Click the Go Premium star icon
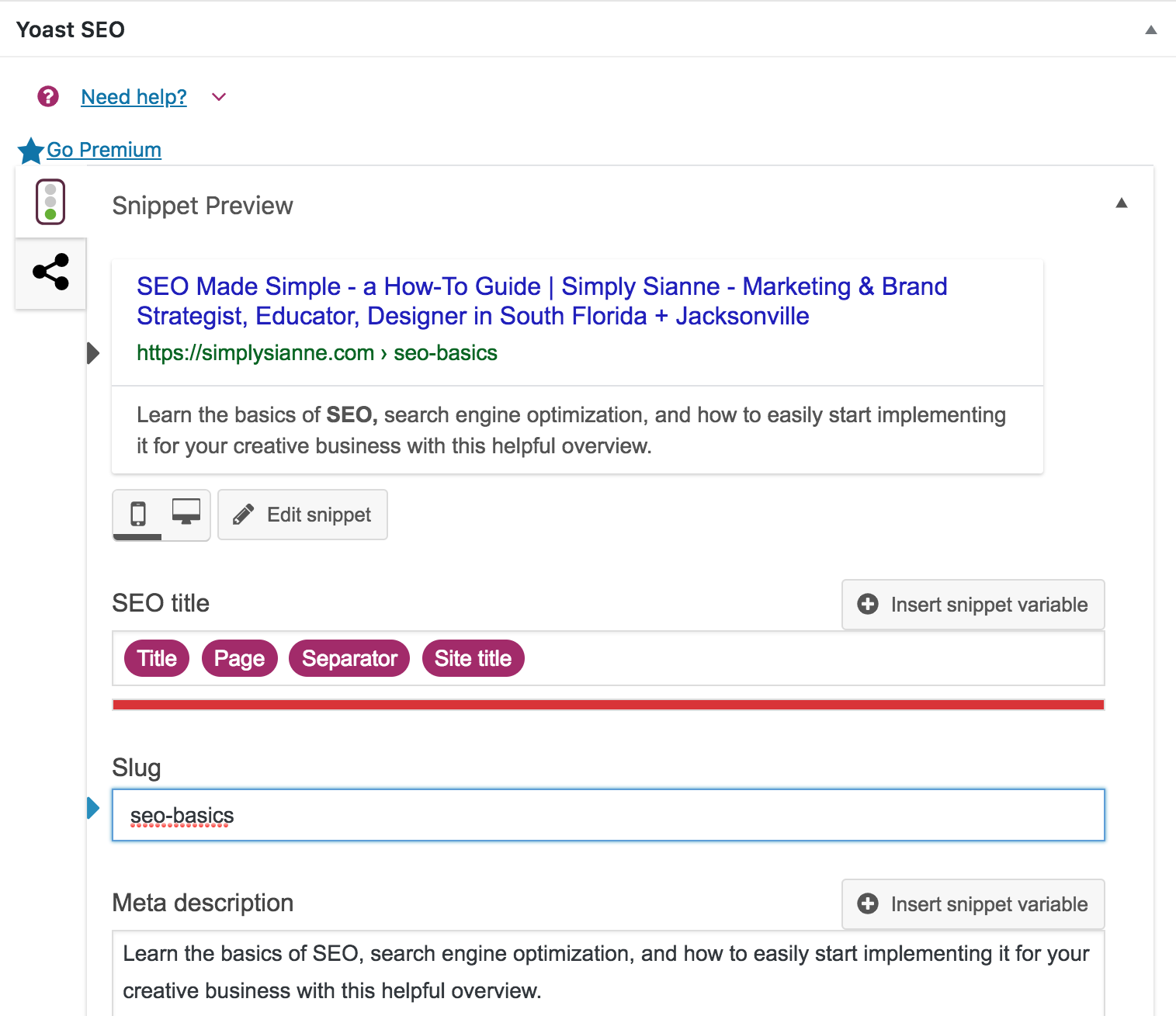This screenshot has width=1176, height=1016. 30,151
